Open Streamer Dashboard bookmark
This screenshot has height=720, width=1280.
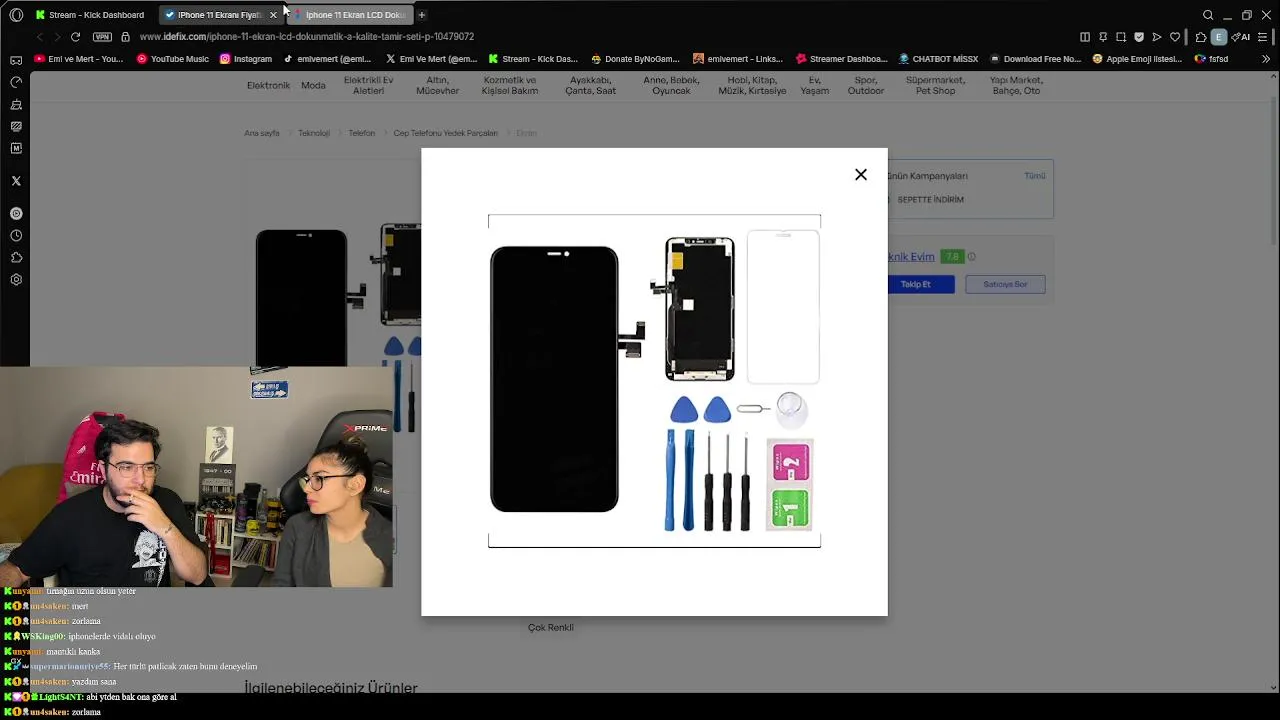841,59
